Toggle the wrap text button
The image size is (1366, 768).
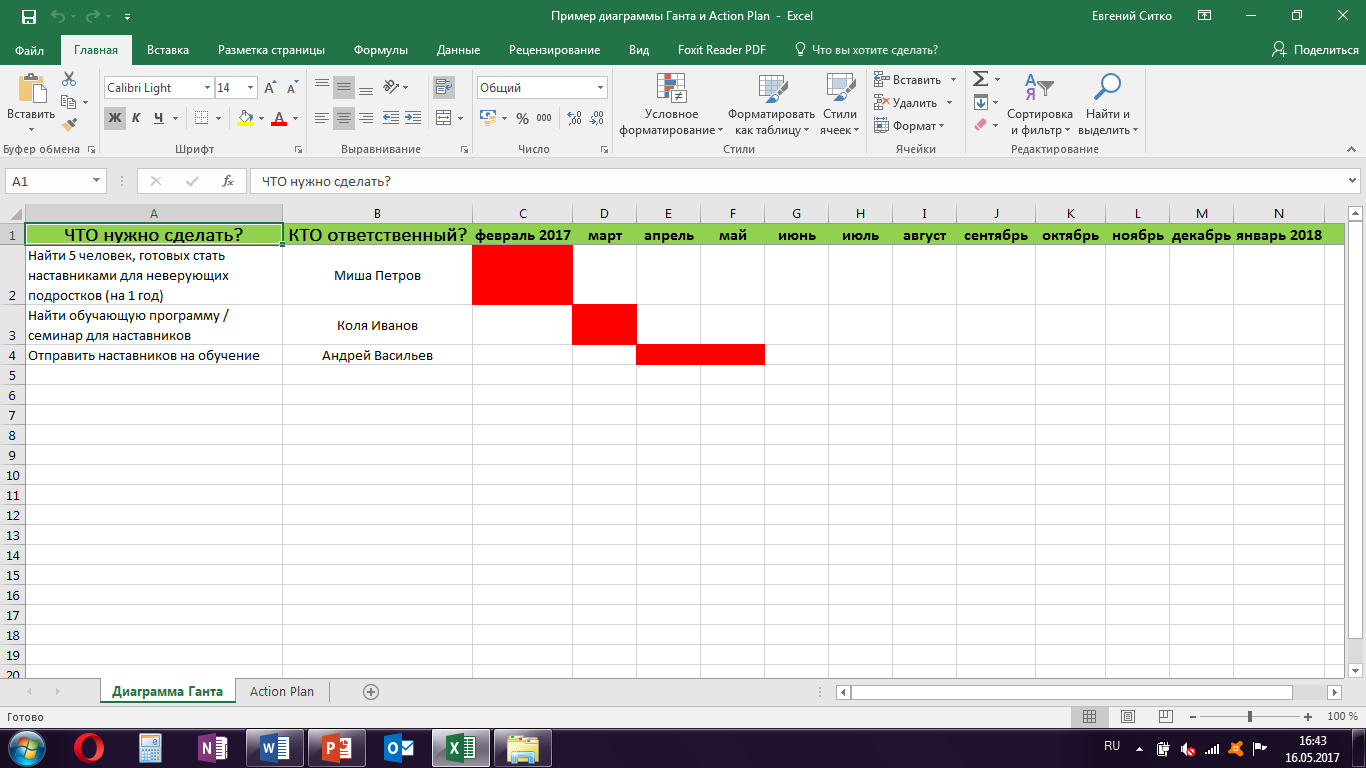(x=443, y=88)
